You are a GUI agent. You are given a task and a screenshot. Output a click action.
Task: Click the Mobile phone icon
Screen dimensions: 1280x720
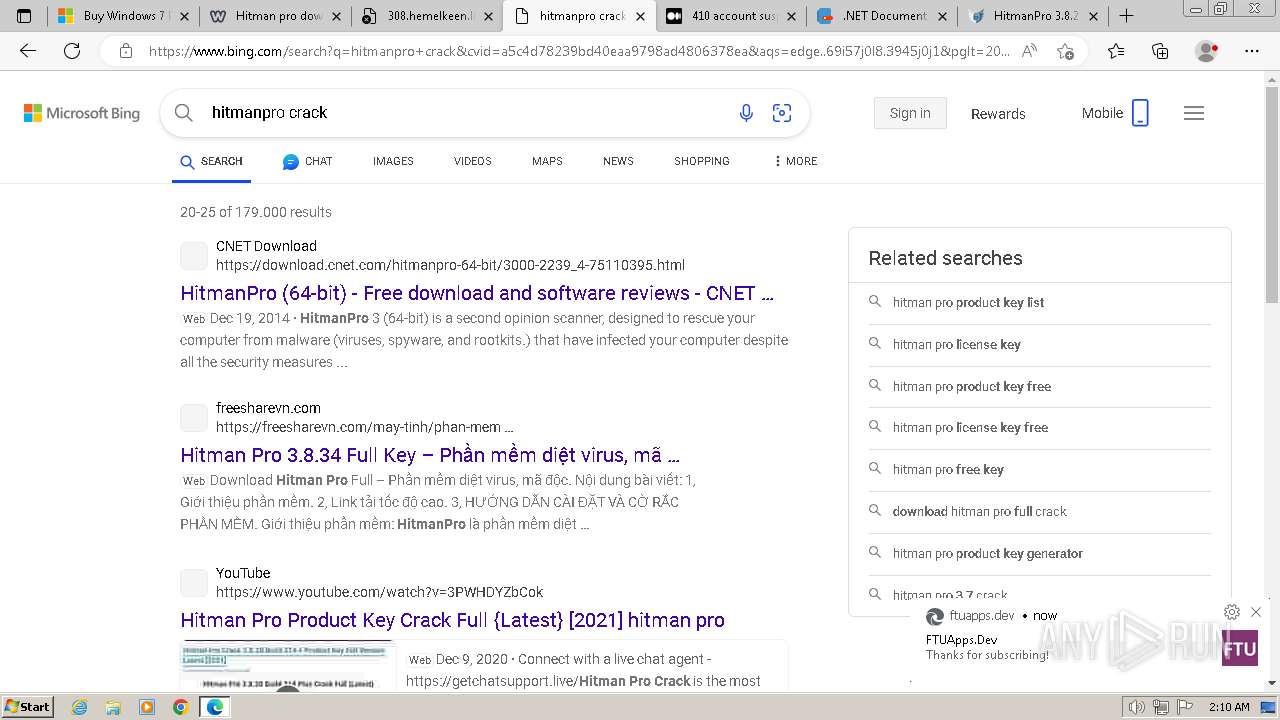pyautogui.click(x=1140, y=113)
